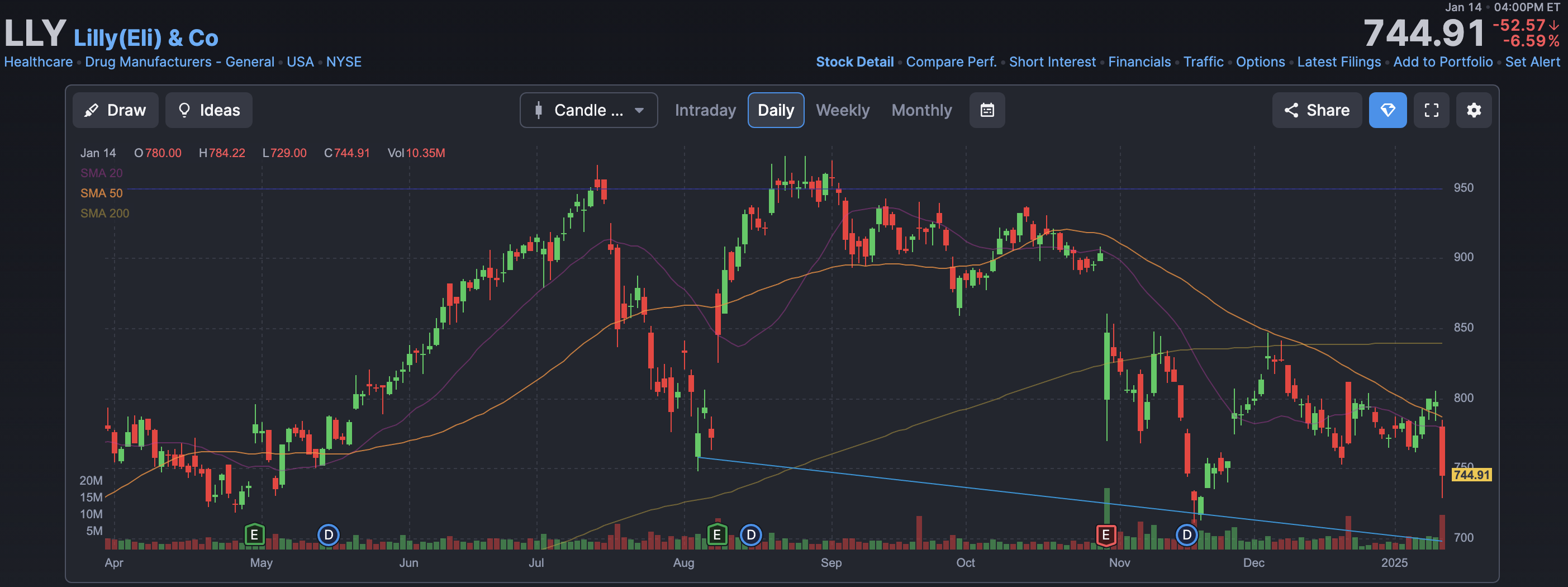Image resolution: width=1568 pixels, height=587 pixels.
Task: Click the August earnings E marker
Action: (x=717, y=535)
